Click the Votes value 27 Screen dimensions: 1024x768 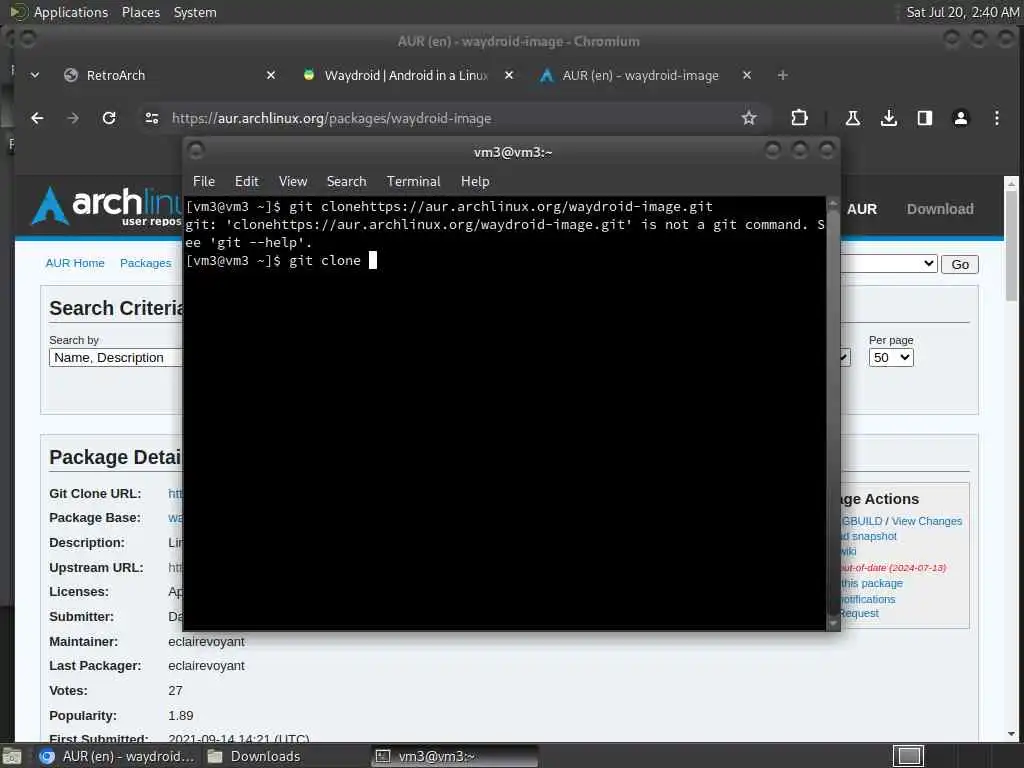pyautogui.click(x=175, y=691)
